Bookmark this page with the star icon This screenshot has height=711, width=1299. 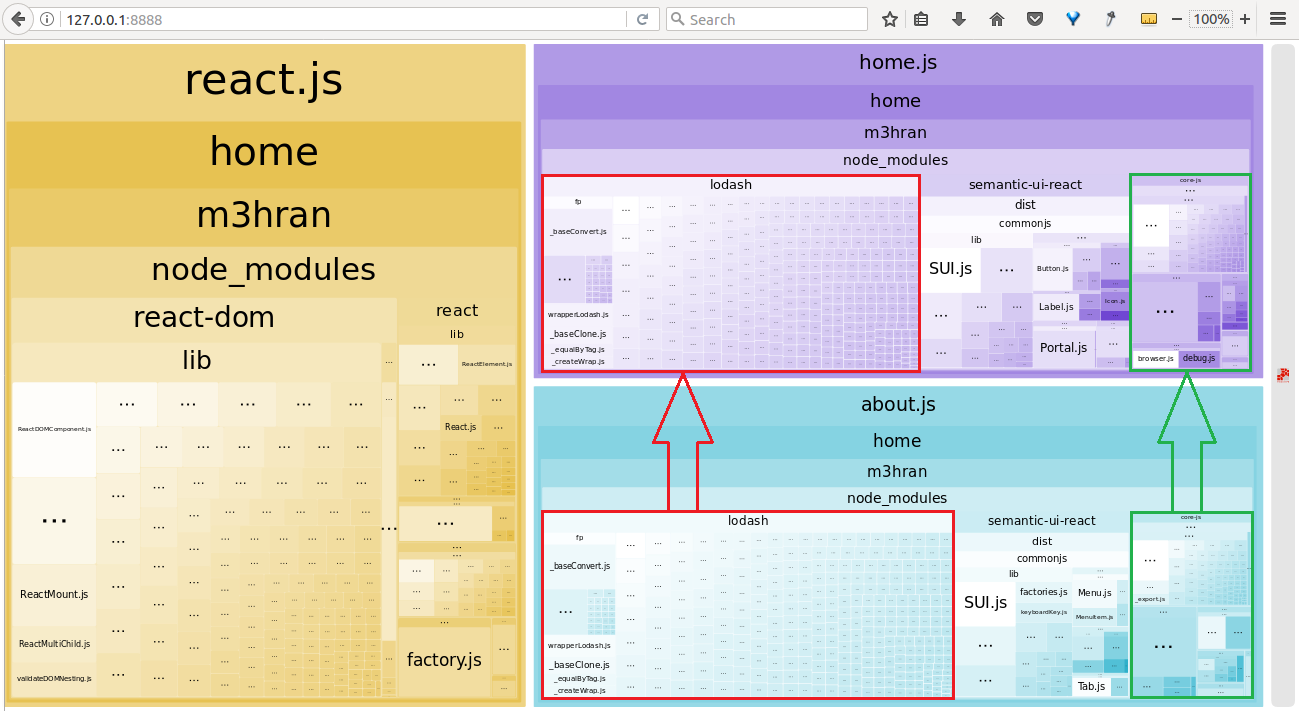[890, 19]
